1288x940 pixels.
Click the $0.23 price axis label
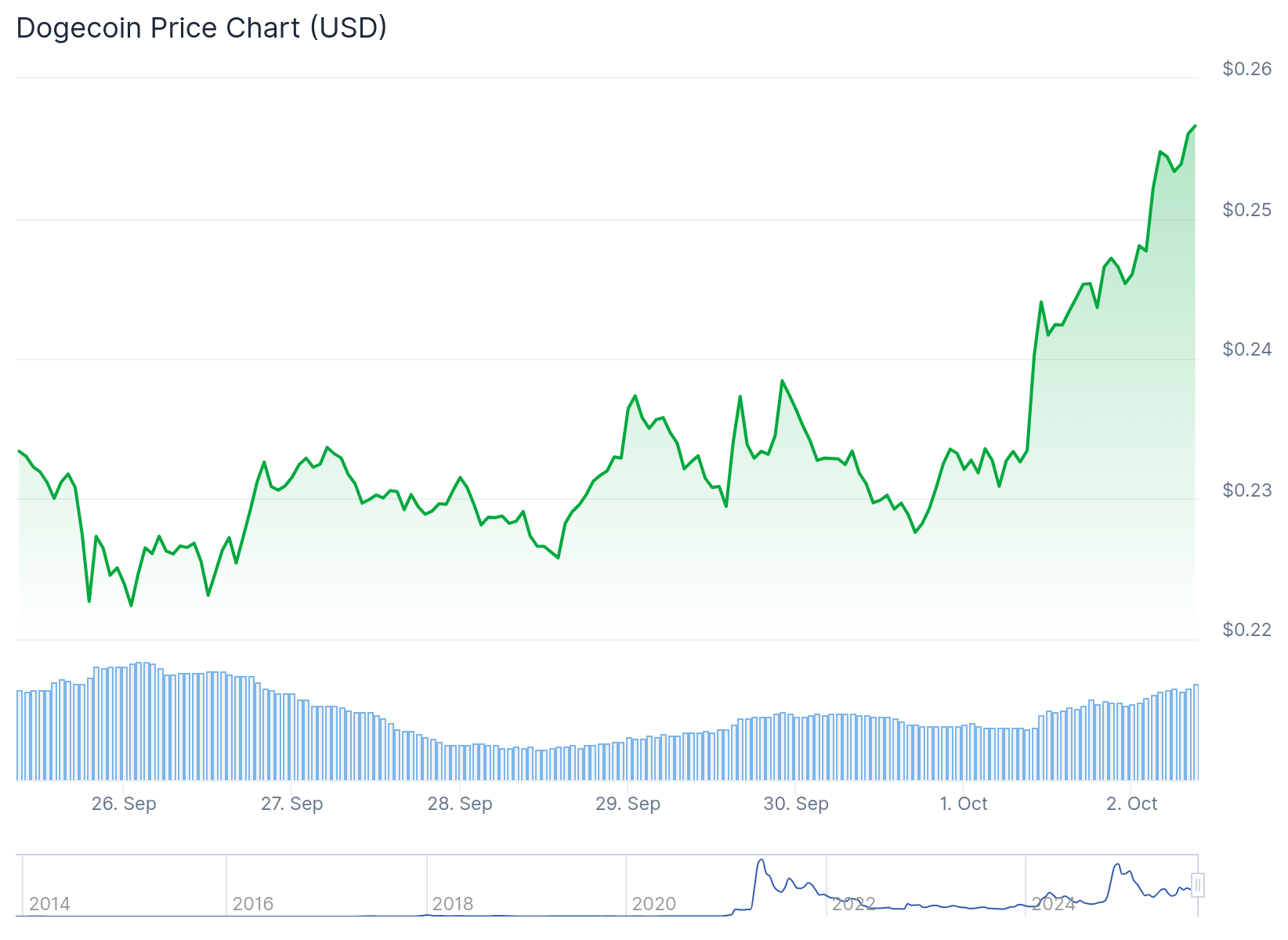pyautogui.click(x=1247, y=490)
